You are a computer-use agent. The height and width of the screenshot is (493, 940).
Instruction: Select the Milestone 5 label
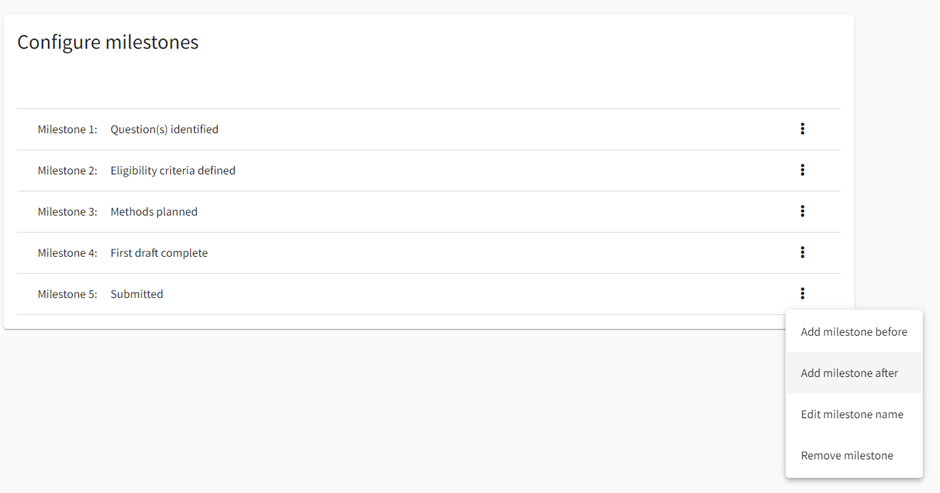pyautogui.click(x=67, y=294)
